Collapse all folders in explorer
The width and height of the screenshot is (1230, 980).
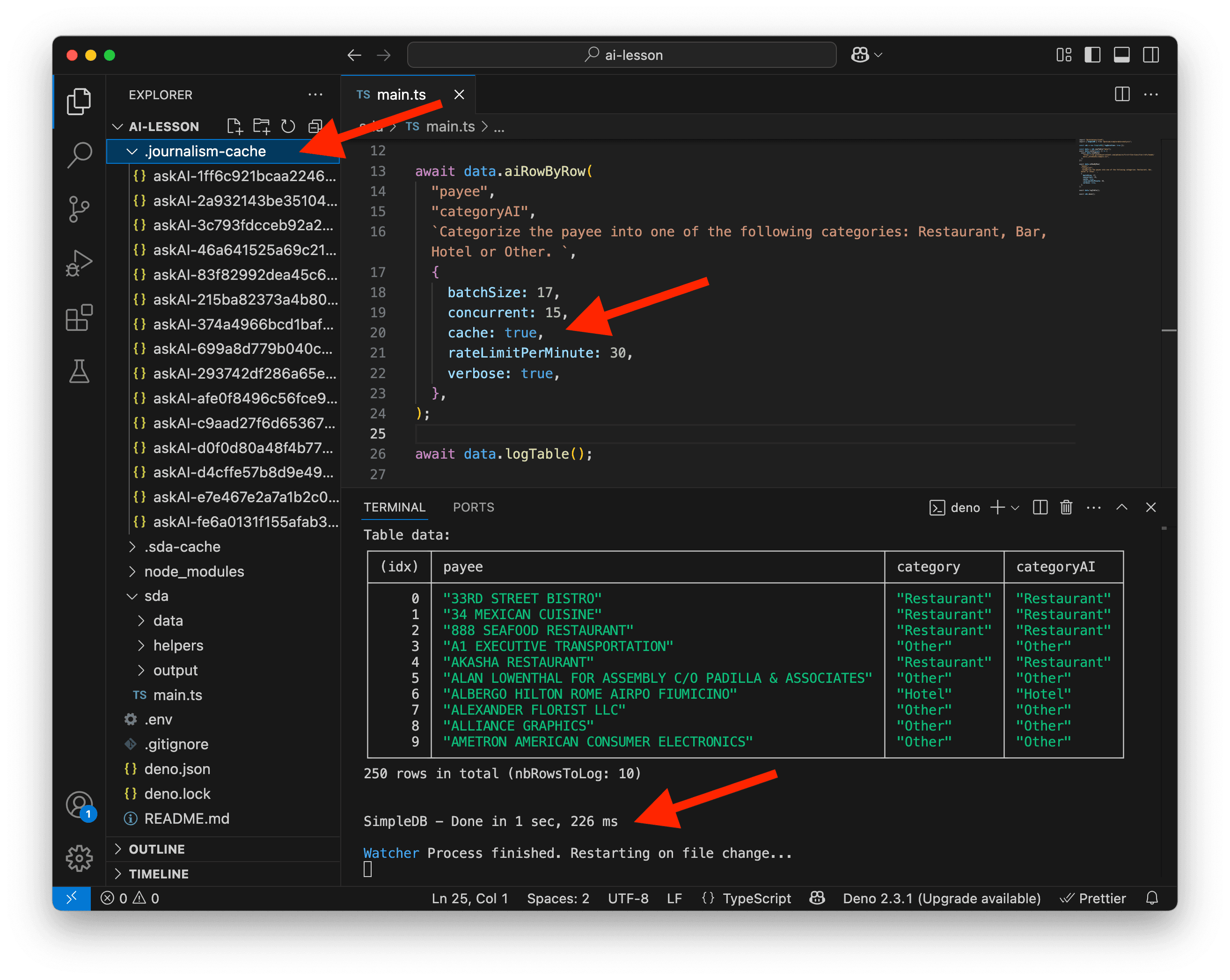(x=315, y=126)
